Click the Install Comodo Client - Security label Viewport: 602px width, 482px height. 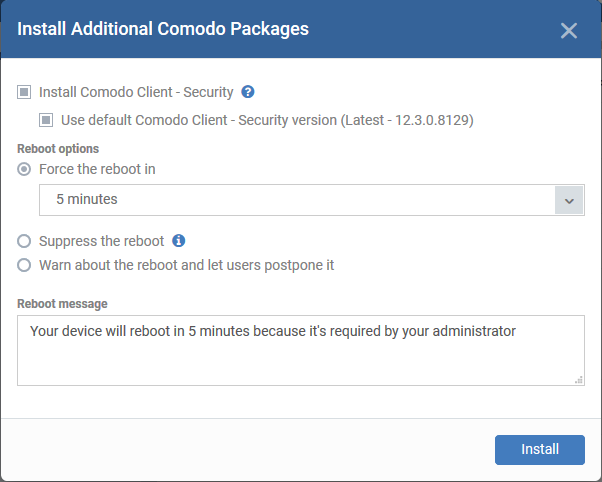(x=136, y=93)
